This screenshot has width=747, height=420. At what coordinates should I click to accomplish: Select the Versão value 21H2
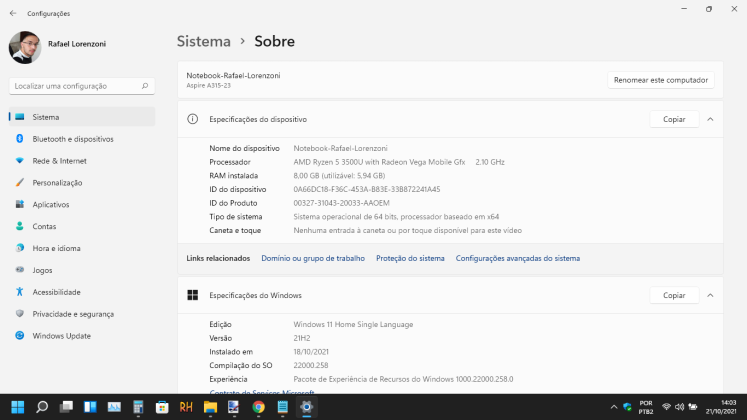point(302,339)
